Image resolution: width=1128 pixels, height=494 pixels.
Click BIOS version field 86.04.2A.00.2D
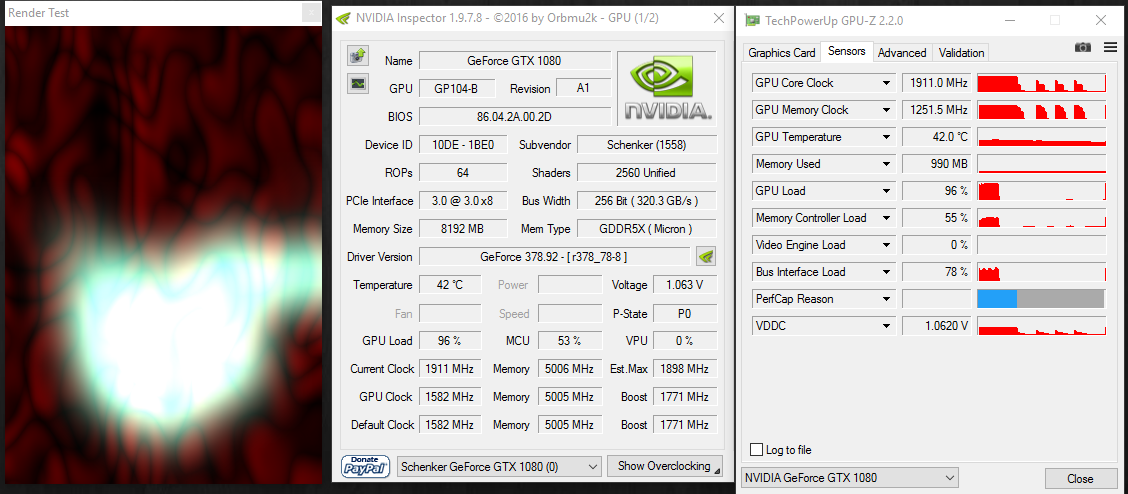pyautogui.click(x=514, y=116)
